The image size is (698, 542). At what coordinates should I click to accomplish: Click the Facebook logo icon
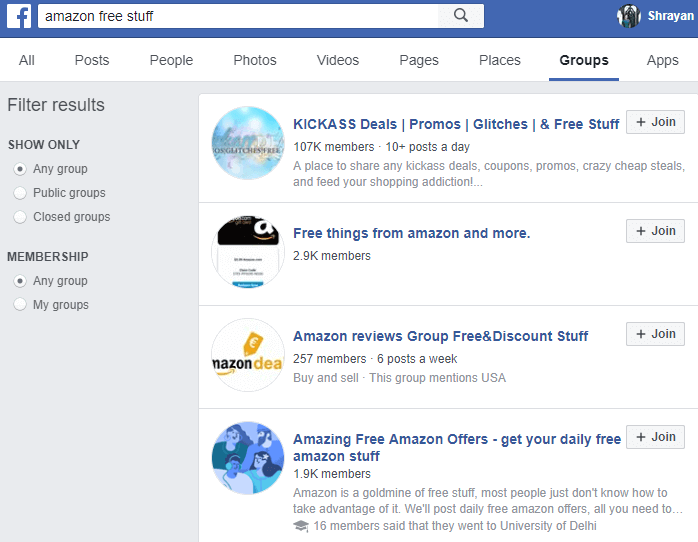pyautogui.click(x=19, y=16)
